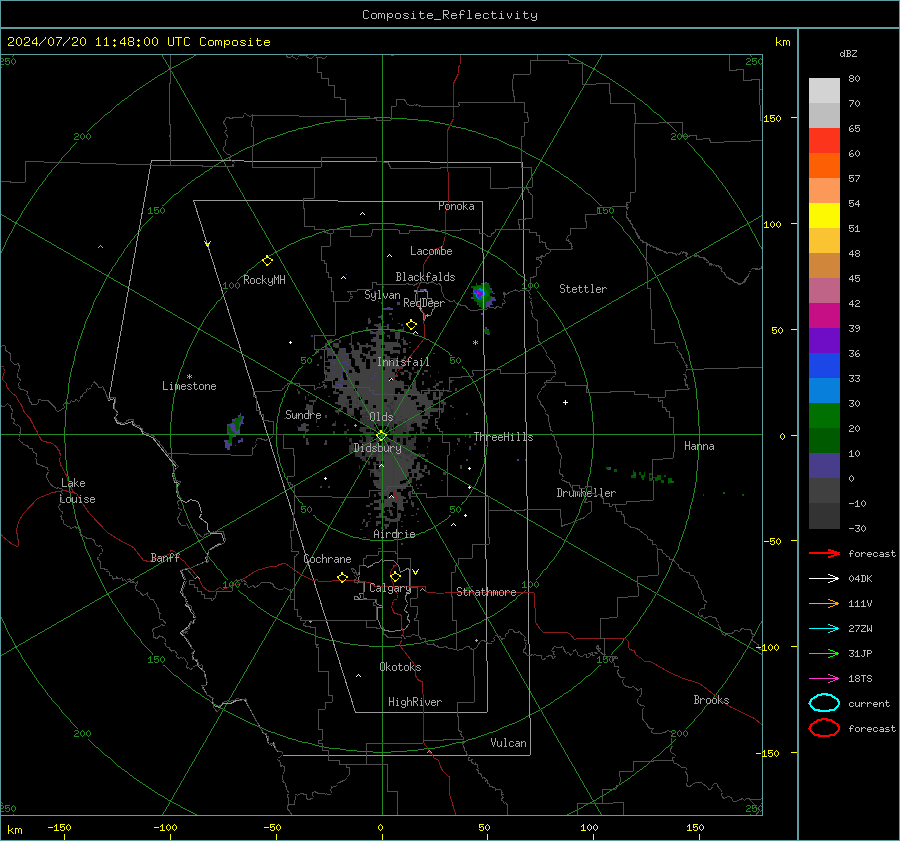Select the Stettler label
Screen dimensions: 900x841
point(583,289)
